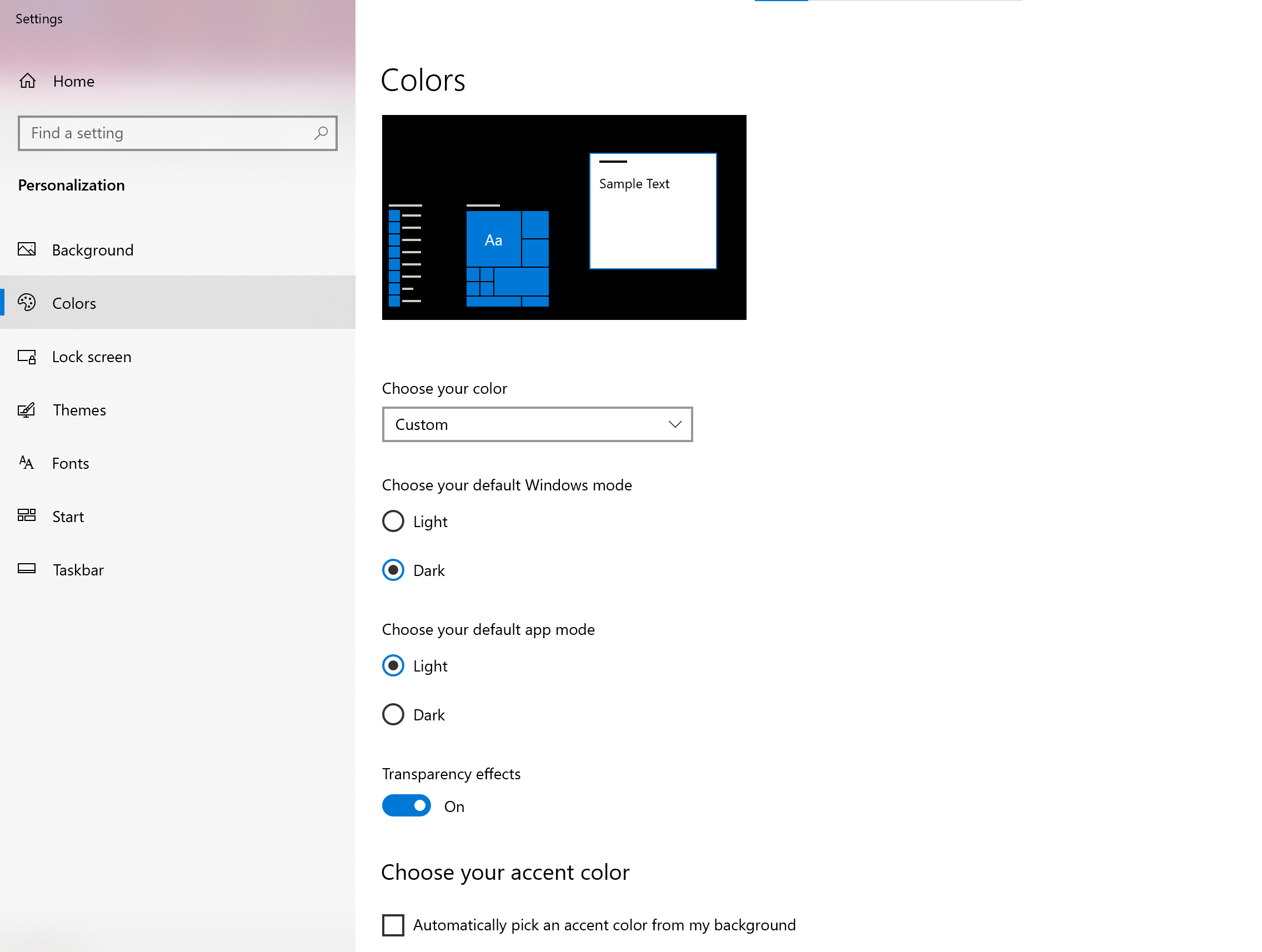Click the Home house icon
This screenshot has height=952, width=1262.
pos(27,81)
